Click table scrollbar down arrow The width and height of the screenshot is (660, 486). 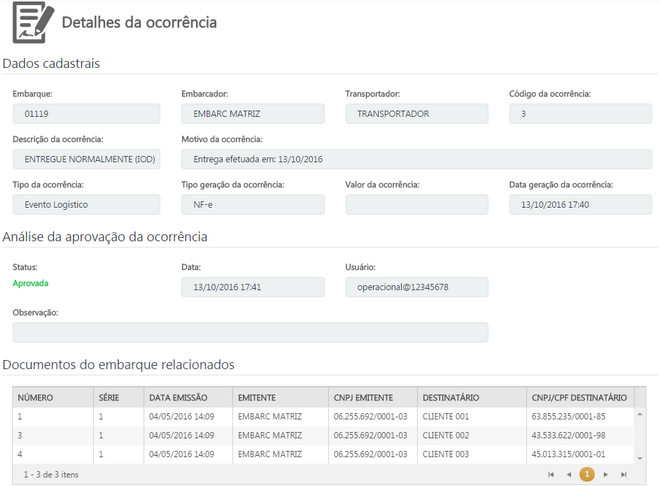click(640, 458)
